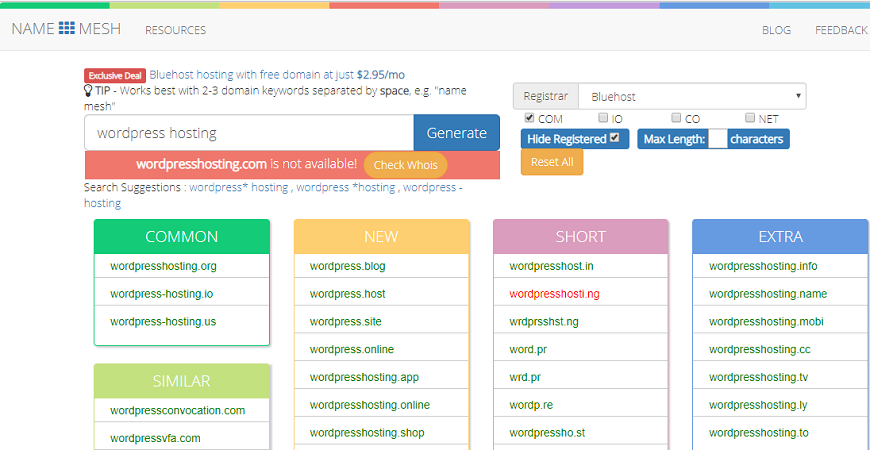Select wordpress.blog domain
The height and width of the screenshot is (450, 870).
[x=347, y=266]
